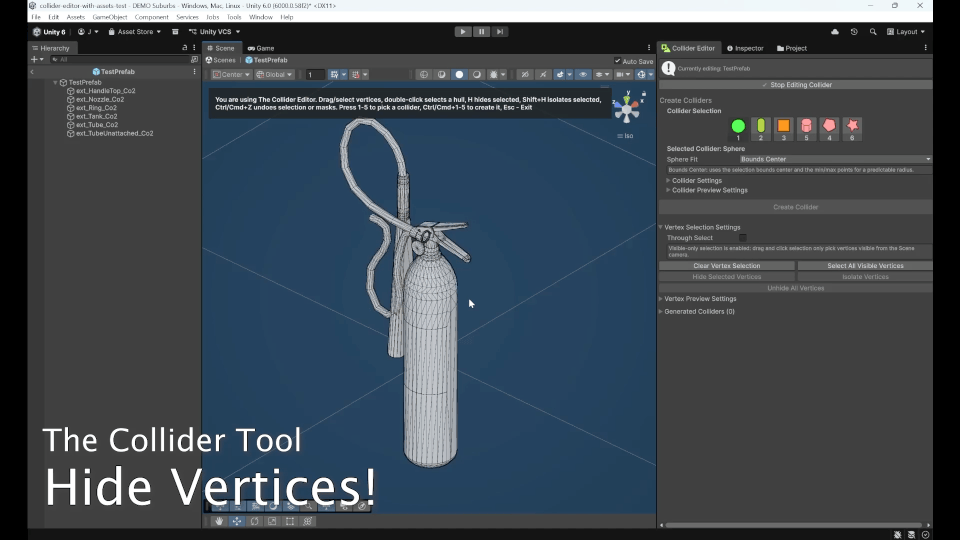This screenshot has height=540, width=960.
Task: Expand Vertex Preview Settings section
Action: click(698, 299)
